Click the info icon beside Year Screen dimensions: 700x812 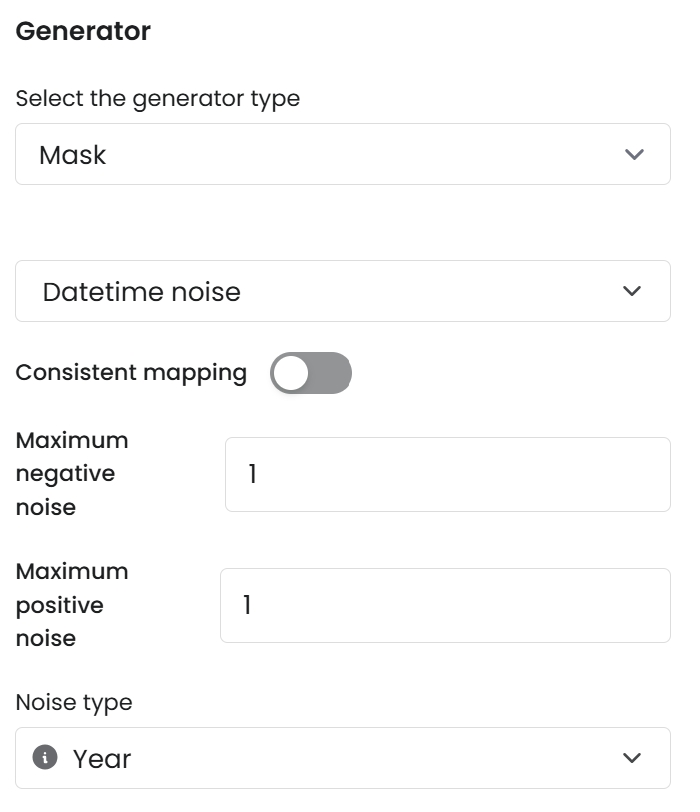click(45, 758)
